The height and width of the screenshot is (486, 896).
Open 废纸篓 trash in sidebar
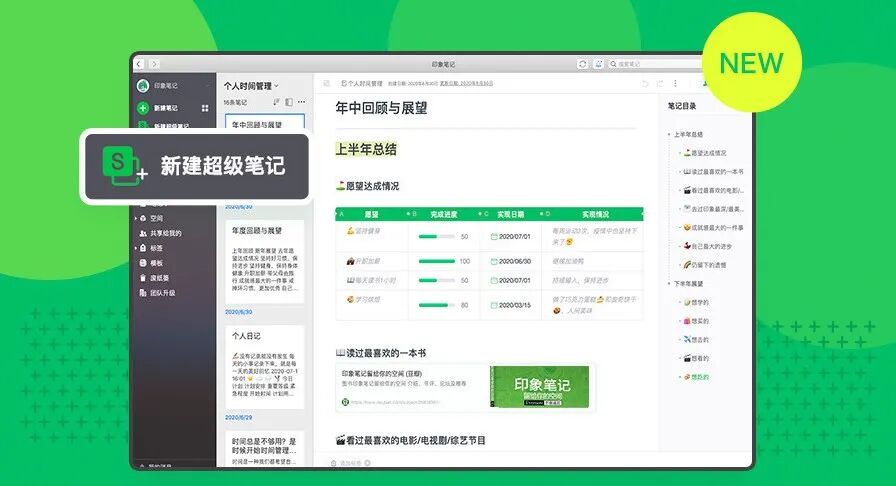click(154, 278)
